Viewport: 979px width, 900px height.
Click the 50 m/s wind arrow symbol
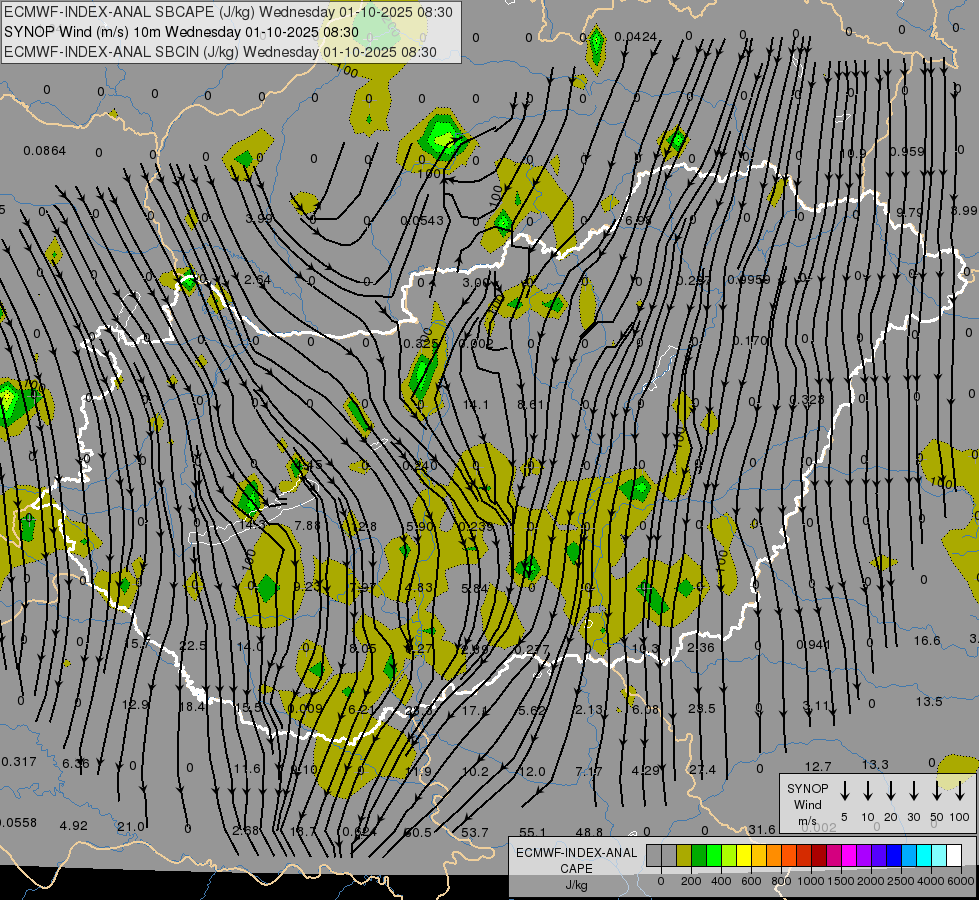coord(937,791)
